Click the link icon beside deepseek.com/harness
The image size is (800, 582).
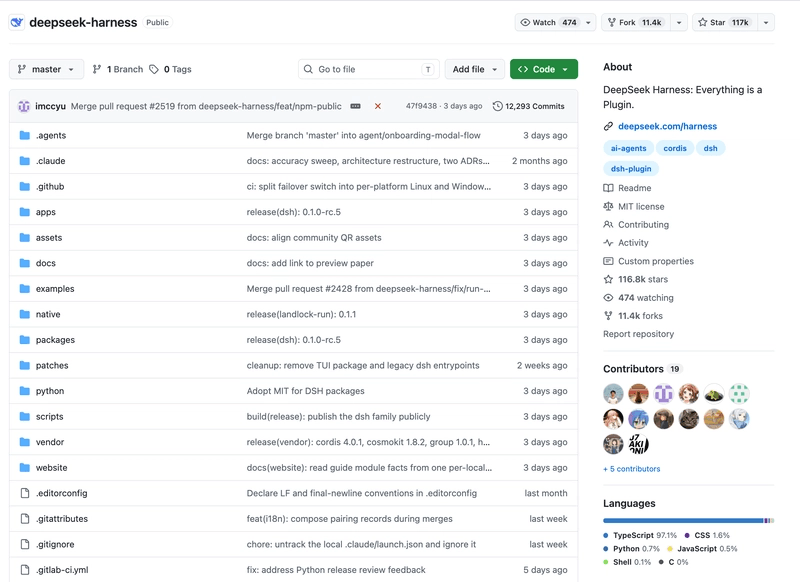608,126
